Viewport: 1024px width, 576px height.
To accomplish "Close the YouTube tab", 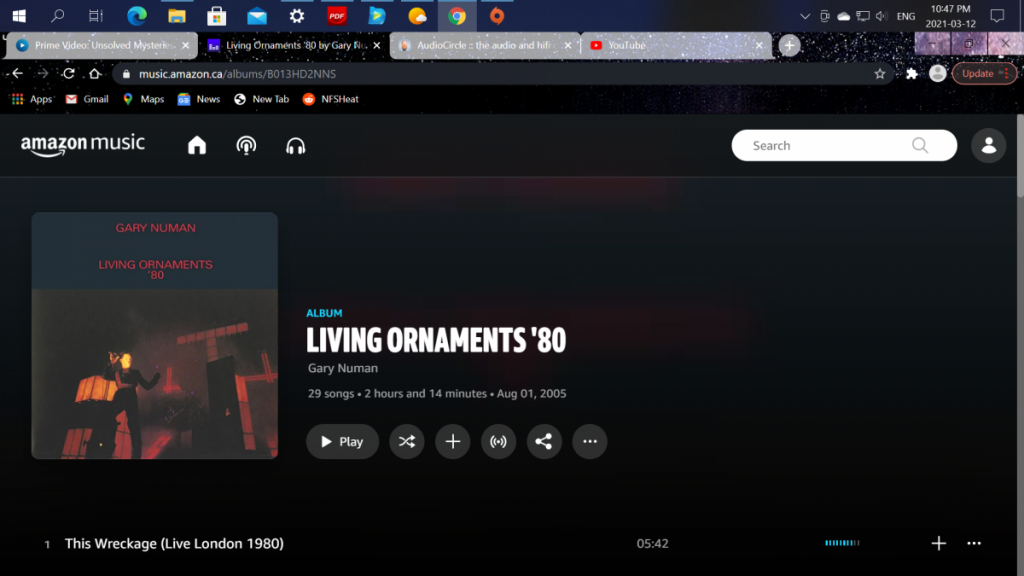I will tap(759, 45).
